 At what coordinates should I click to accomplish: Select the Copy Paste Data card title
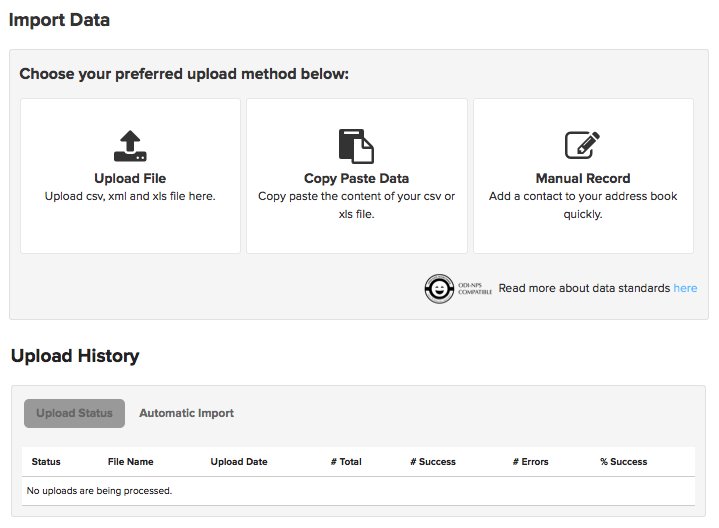click(356, 179)
